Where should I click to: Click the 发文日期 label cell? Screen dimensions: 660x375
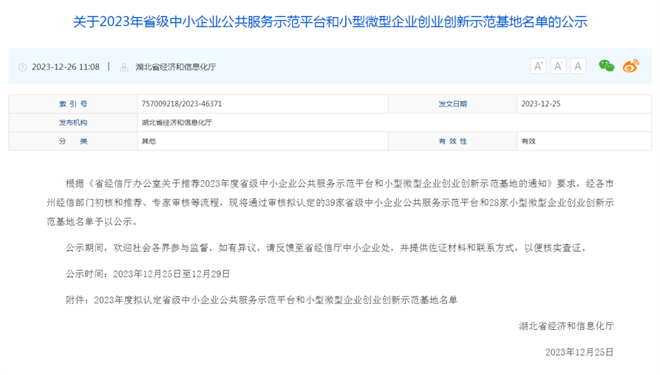(x=452, y=104)
